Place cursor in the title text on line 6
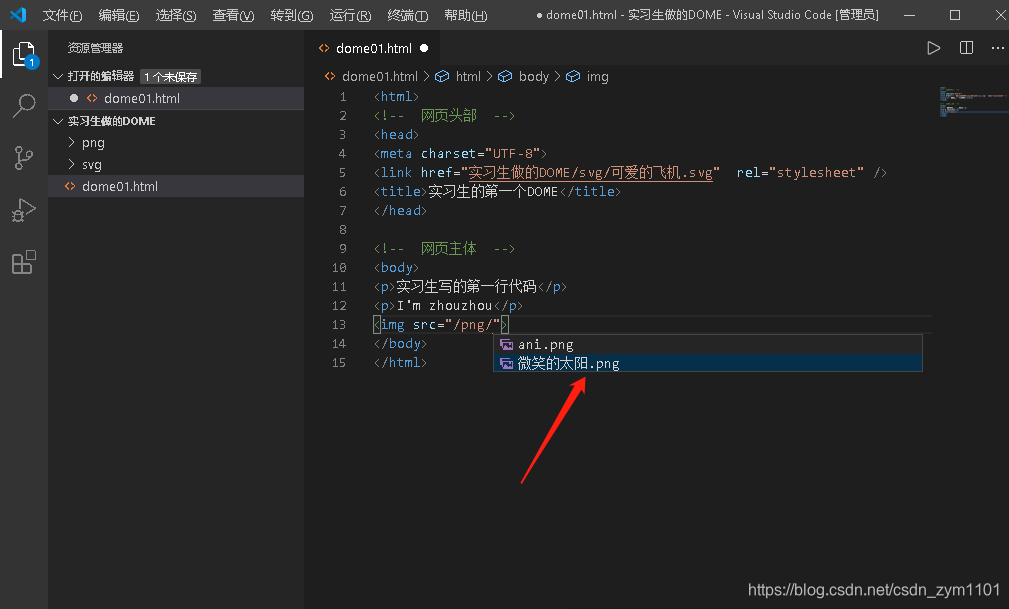The image size is (1009, 609). point(492,191)
